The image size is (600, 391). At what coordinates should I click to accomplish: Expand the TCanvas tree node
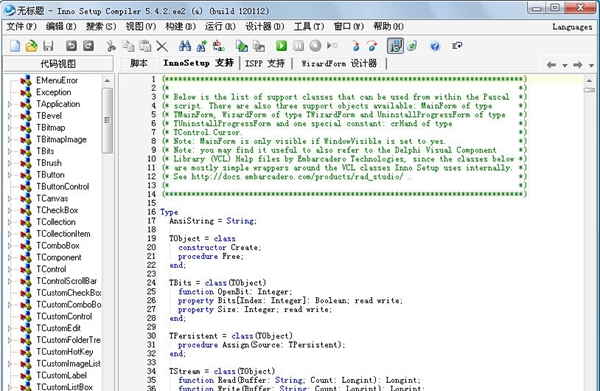pos(10,199)
